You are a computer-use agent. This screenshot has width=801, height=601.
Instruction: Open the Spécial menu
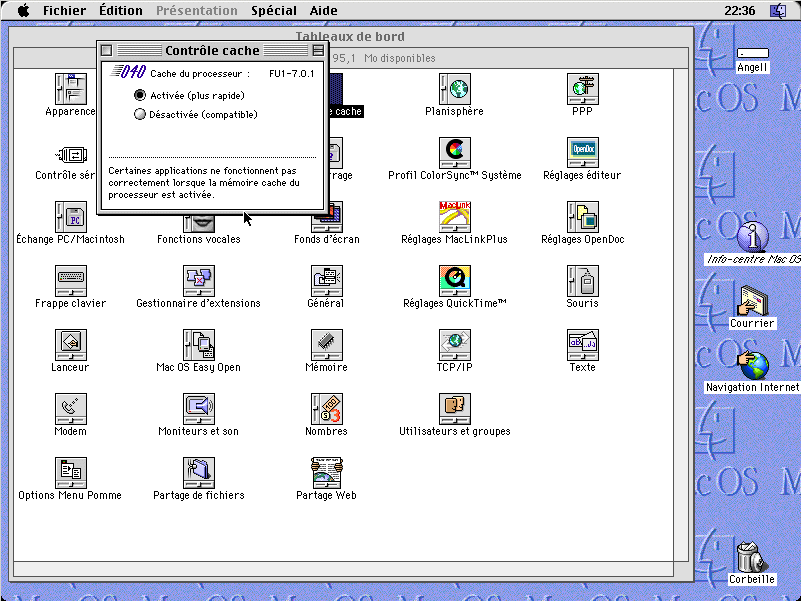273,11
